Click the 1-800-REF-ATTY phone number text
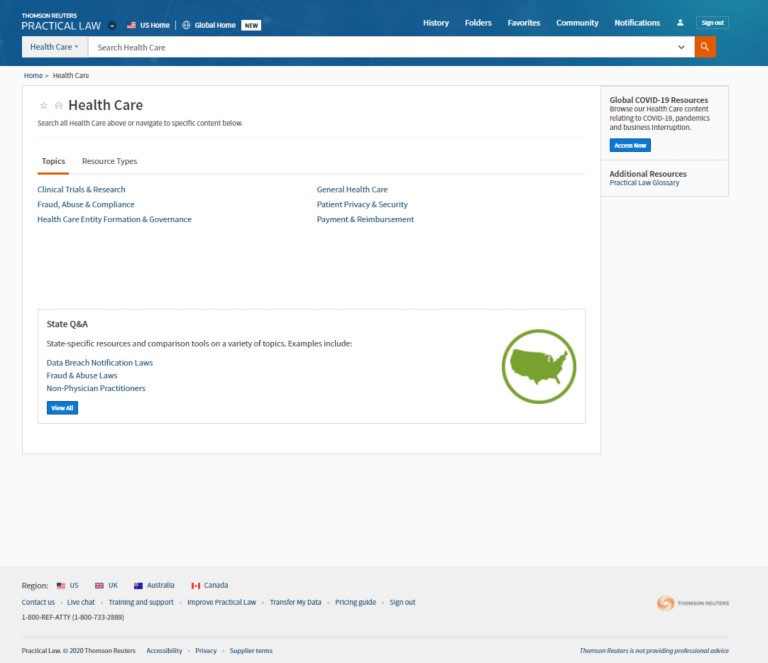Image resolution: width=768 pixels, height=663 pixels. [72, 617]
